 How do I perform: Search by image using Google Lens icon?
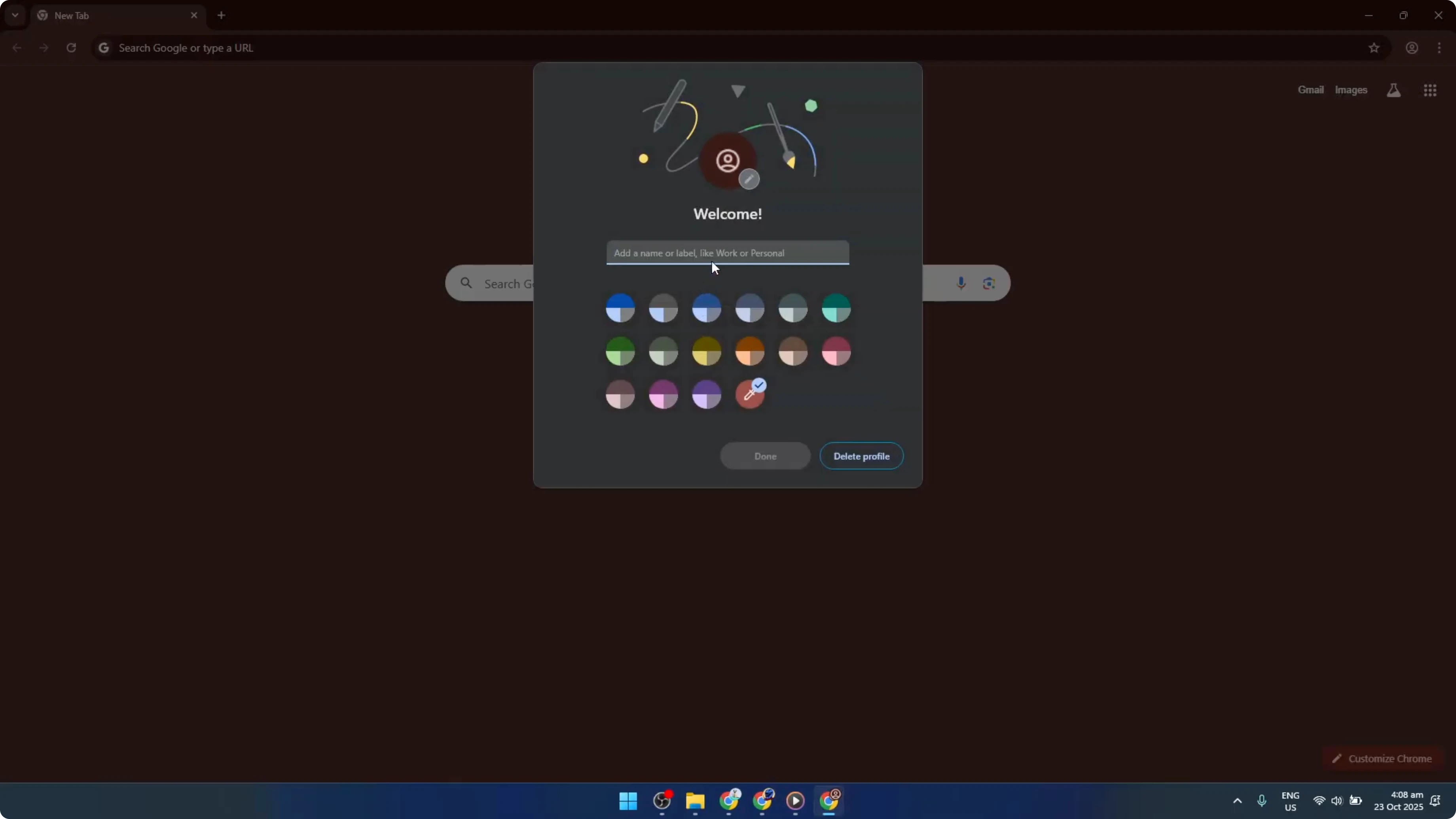coord(989,282)
